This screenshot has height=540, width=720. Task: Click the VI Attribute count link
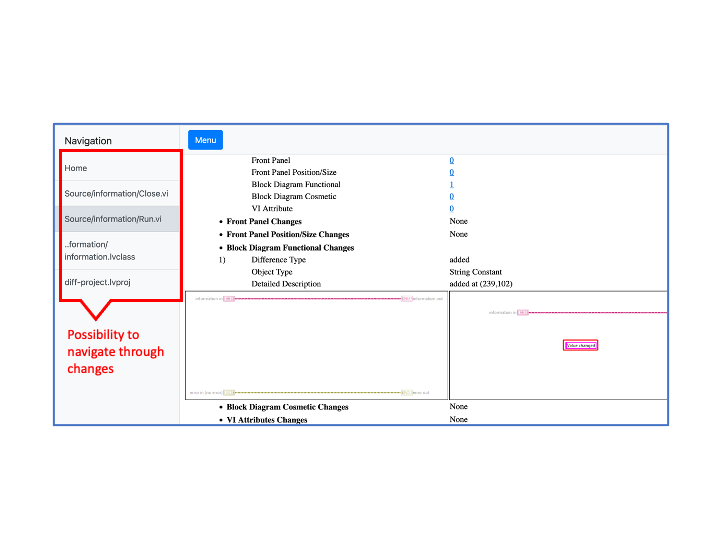[451, 208]
